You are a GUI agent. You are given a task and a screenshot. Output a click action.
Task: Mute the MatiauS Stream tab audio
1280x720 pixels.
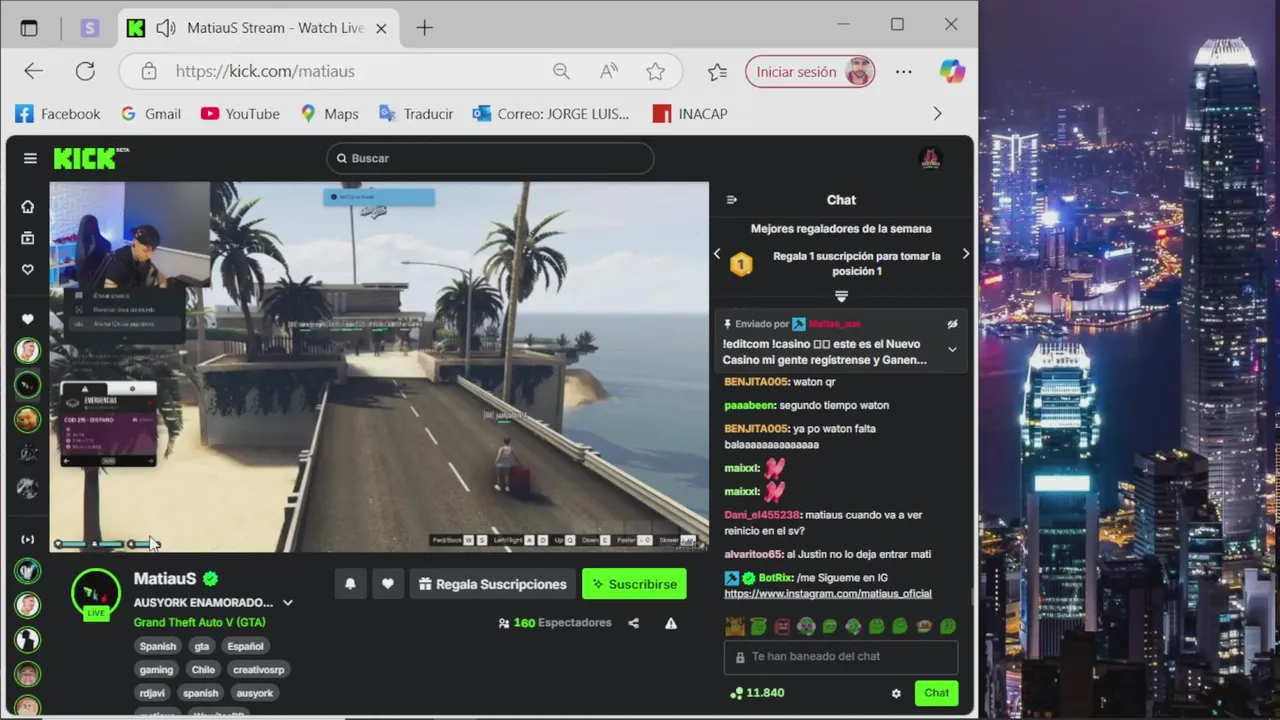(x=166, y=28)
